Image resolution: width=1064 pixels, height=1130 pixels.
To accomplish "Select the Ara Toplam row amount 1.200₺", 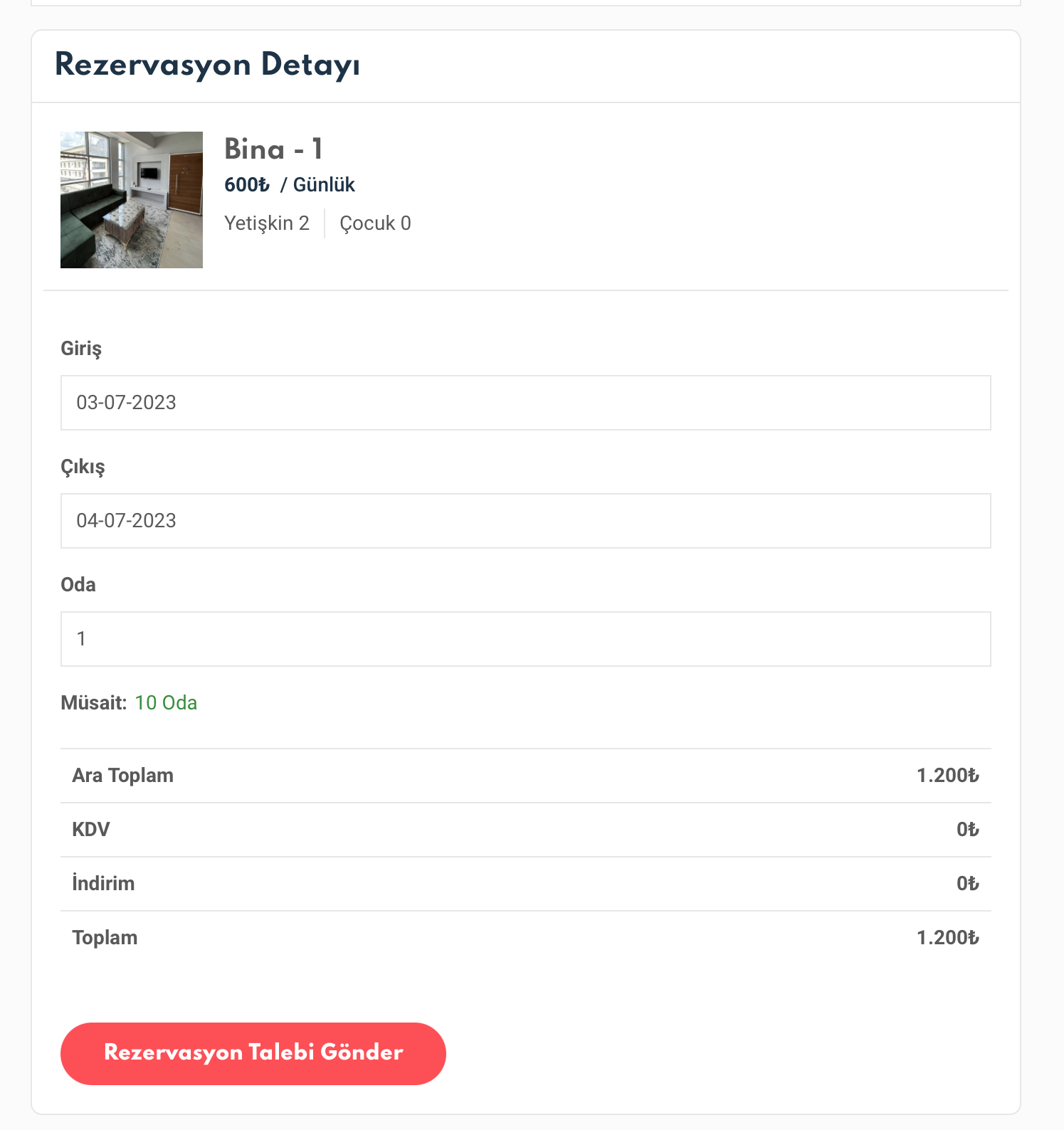I will point(948,776).
